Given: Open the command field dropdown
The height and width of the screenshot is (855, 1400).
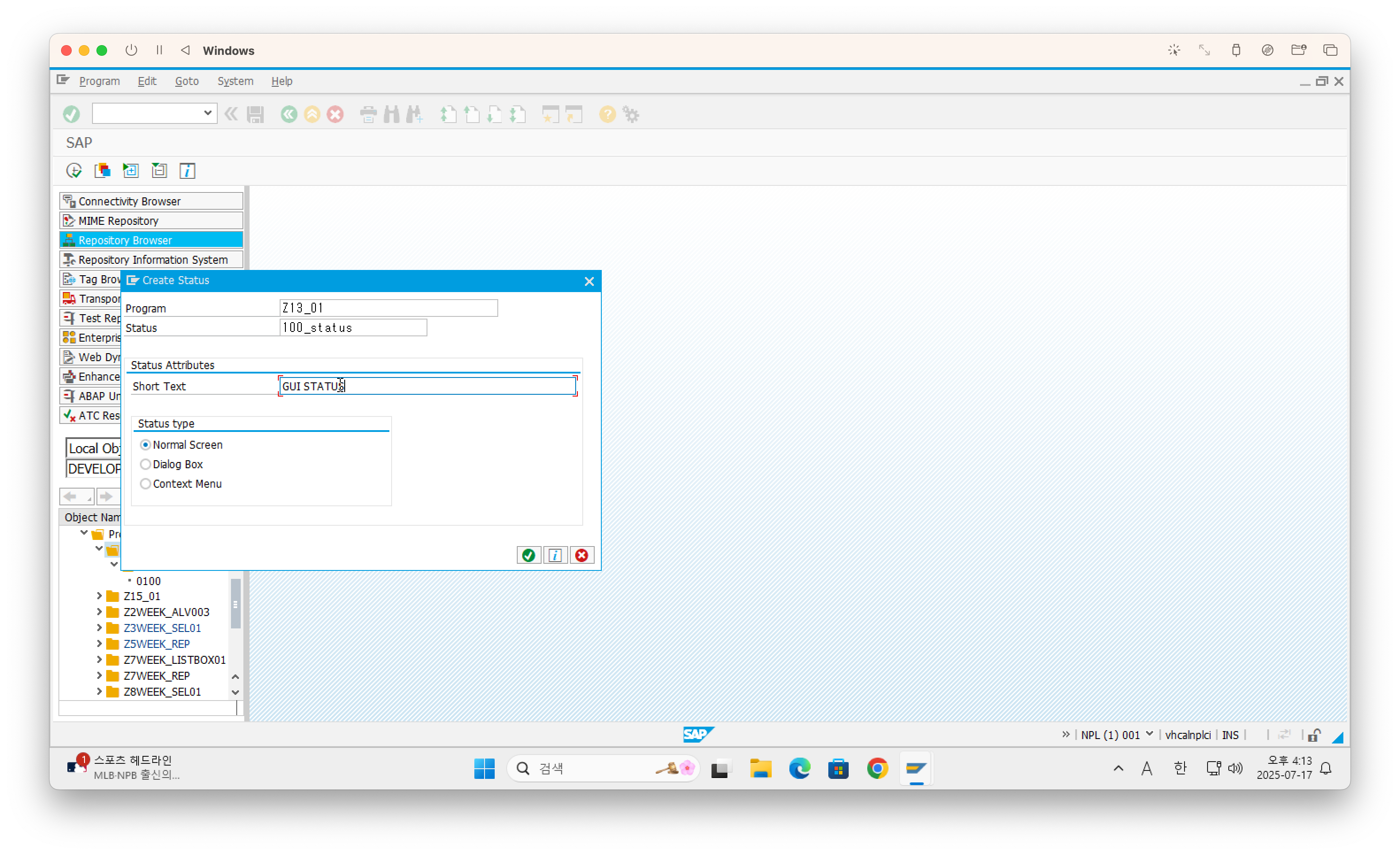Looking at the screenshot, I should (208, 113).
